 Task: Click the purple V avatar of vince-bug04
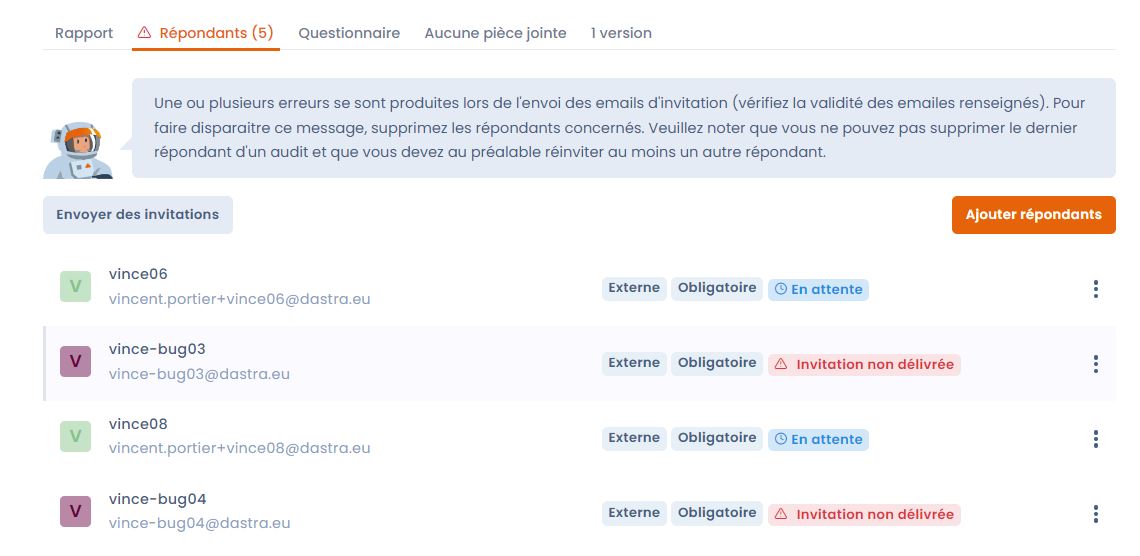76,511
